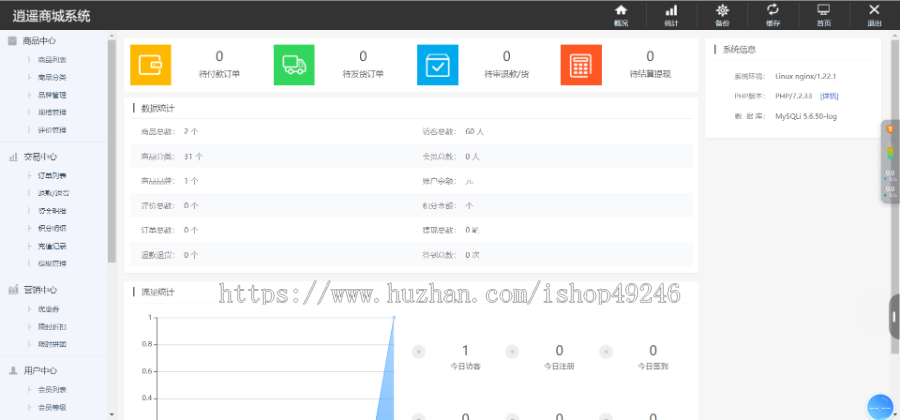
Task: Click the green truck icon for 待发货订单
Action: click(294, 65)
